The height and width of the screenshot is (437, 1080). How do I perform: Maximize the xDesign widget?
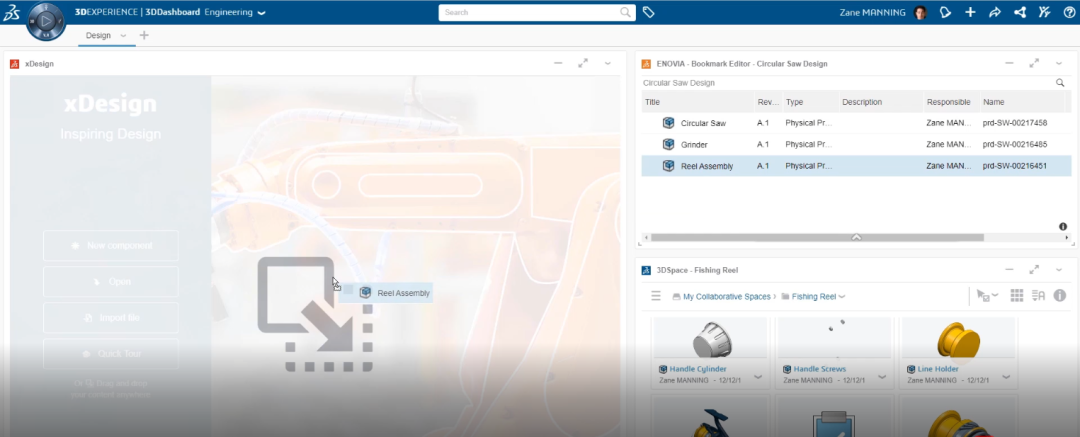coord(583,63)
